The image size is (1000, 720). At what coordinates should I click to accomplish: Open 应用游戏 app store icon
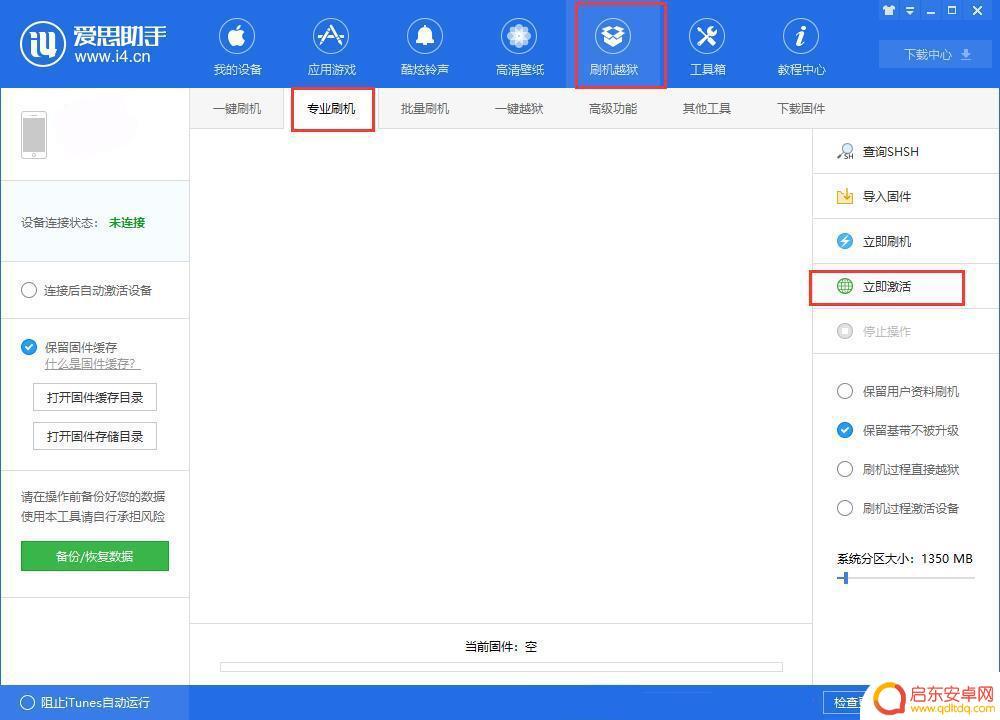[331, 36]
